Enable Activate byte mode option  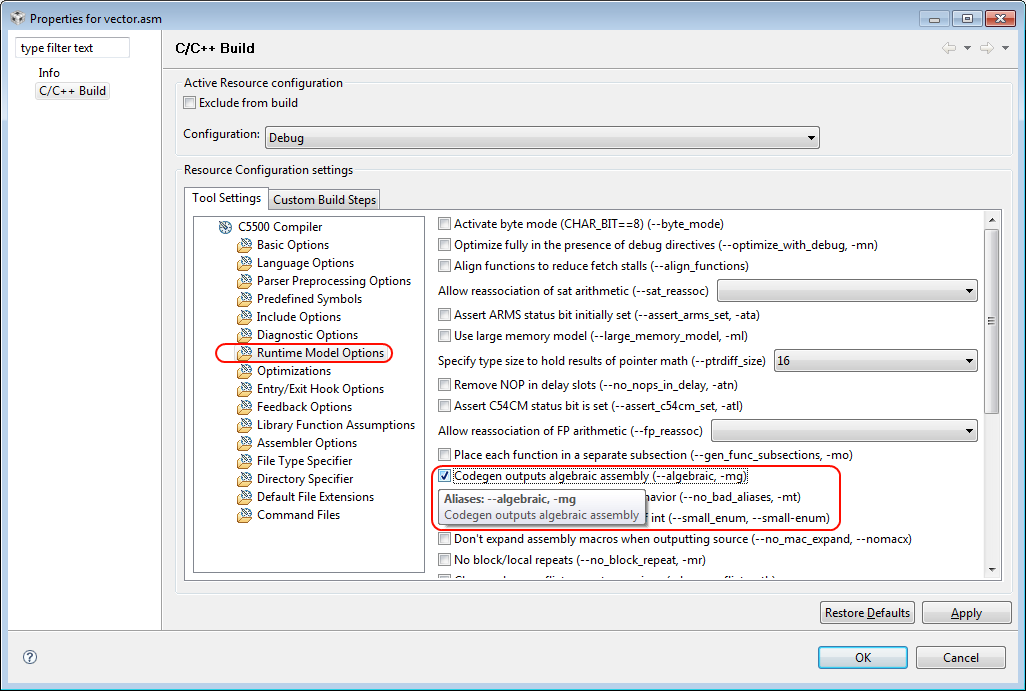point(444,223)
